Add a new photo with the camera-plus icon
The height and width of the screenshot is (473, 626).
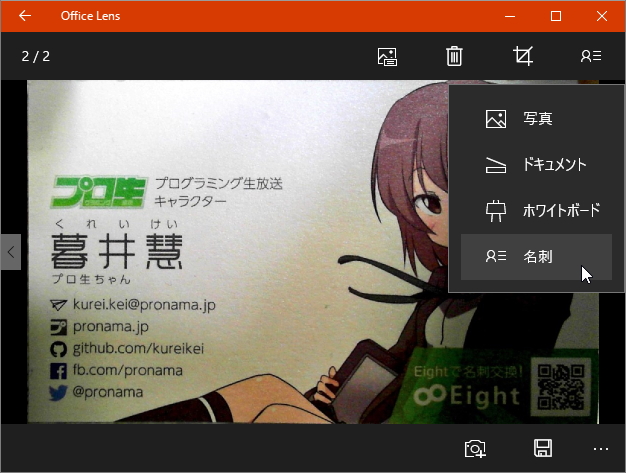pos(475,449)
